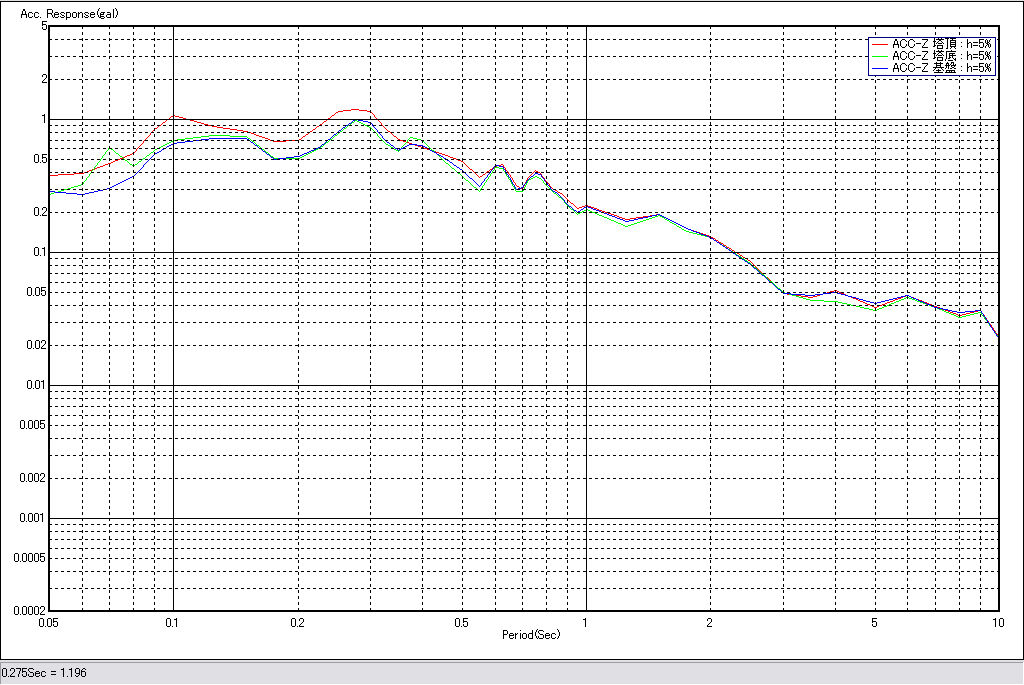Click the blue ACC-Z 基盤 legend line
Screen dimensions: 1024x685
879,68
